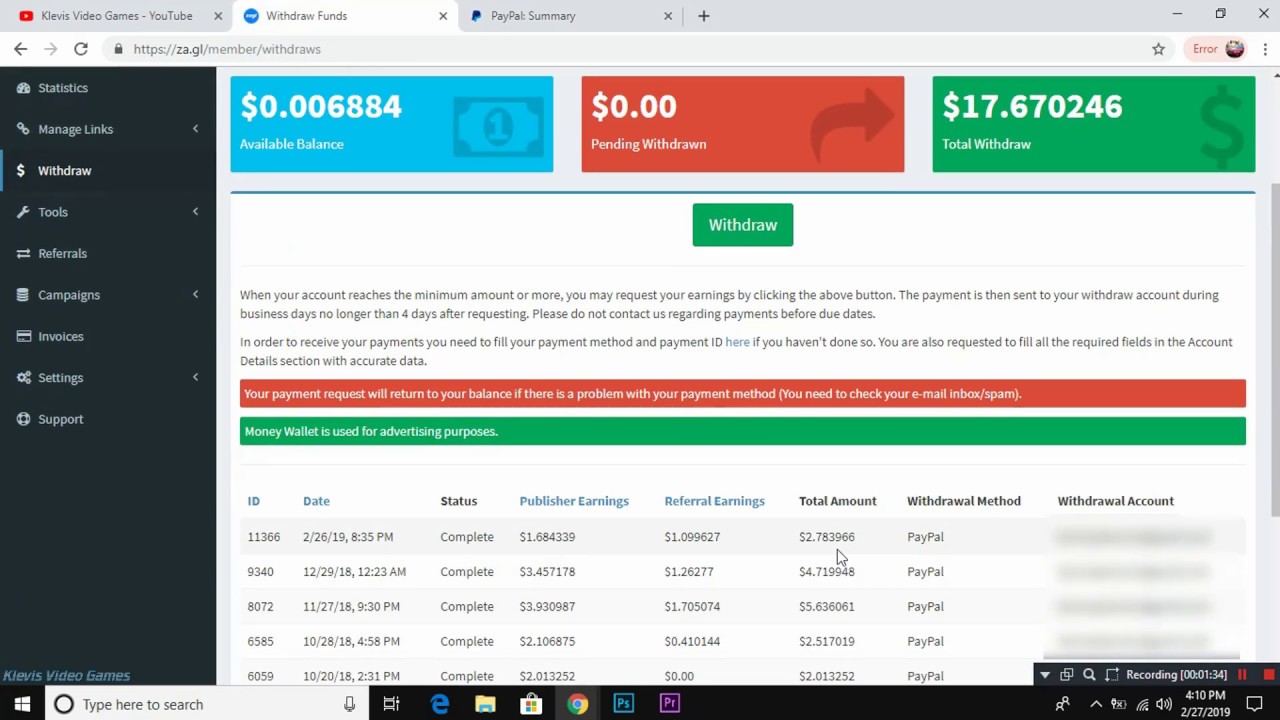Click the Manage Links link icon

coord(23,129)
